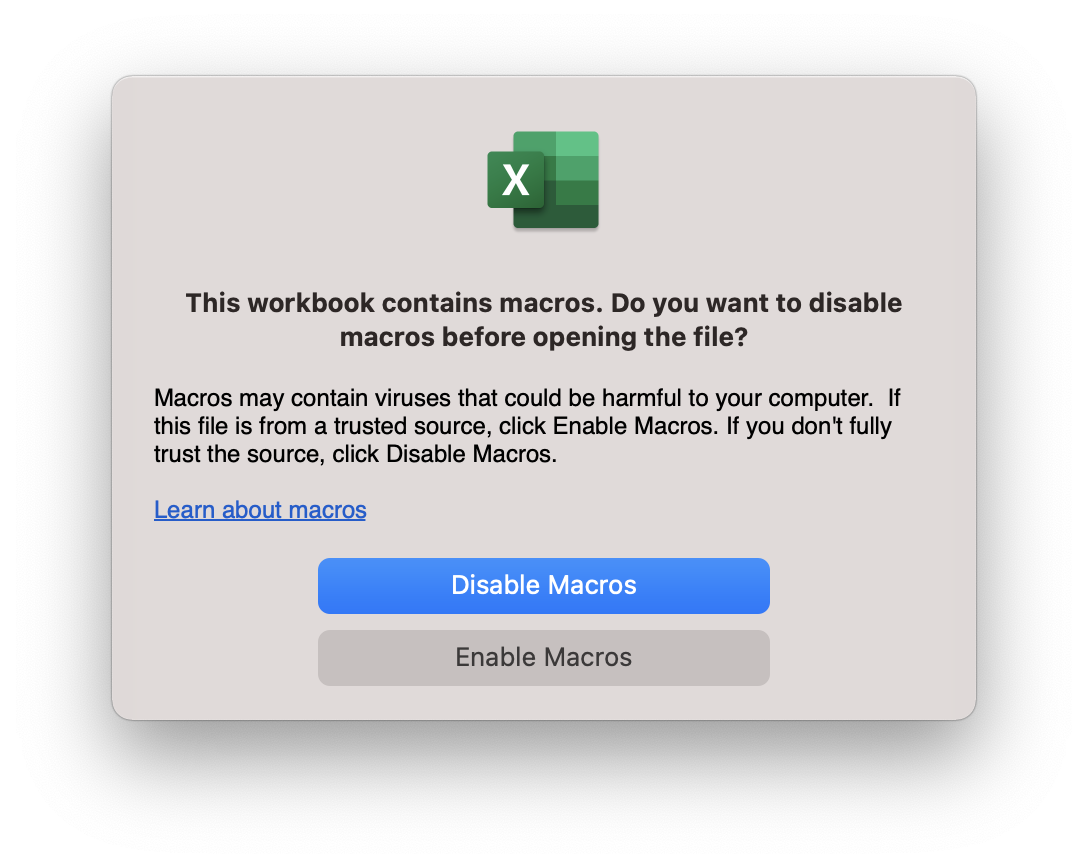
Task: Click 'Do you want to disable' heading text
Action: coord(756,303)
